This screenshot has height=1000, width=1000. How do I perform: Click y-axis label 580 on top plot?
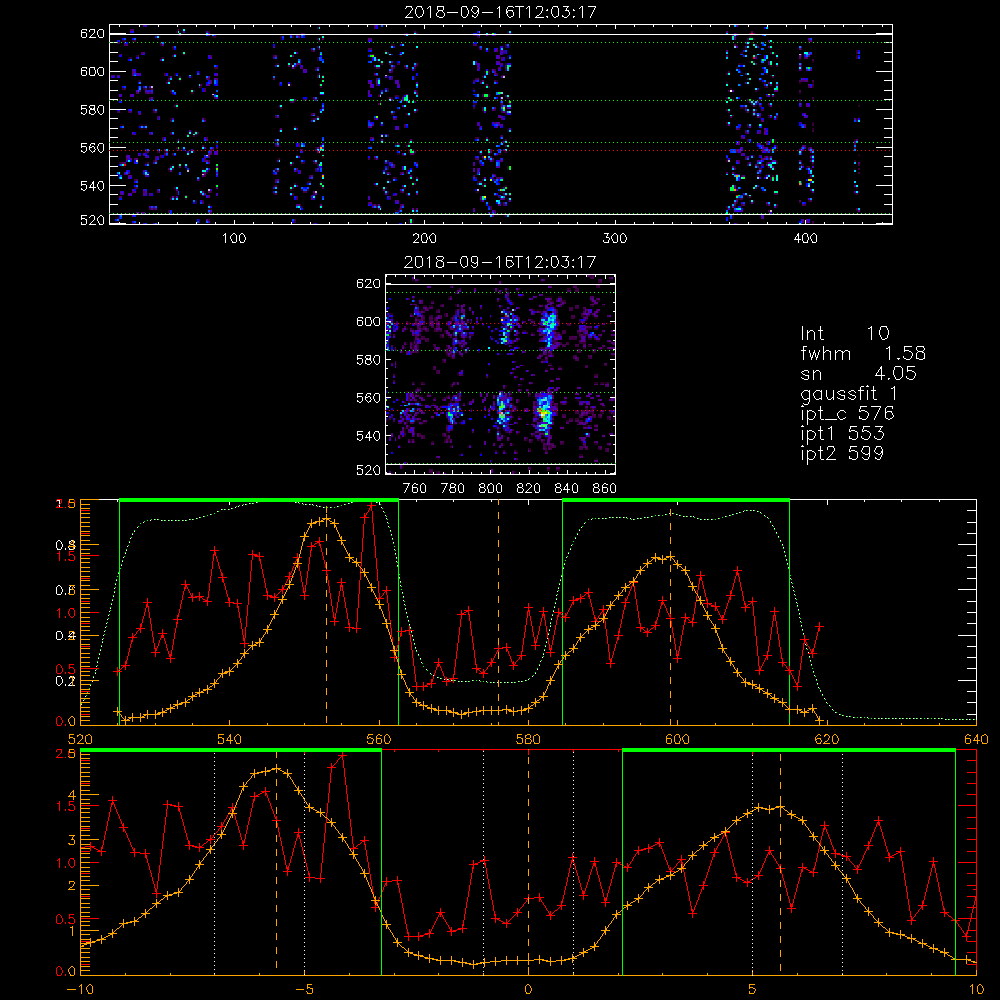(x=92, y=110)
